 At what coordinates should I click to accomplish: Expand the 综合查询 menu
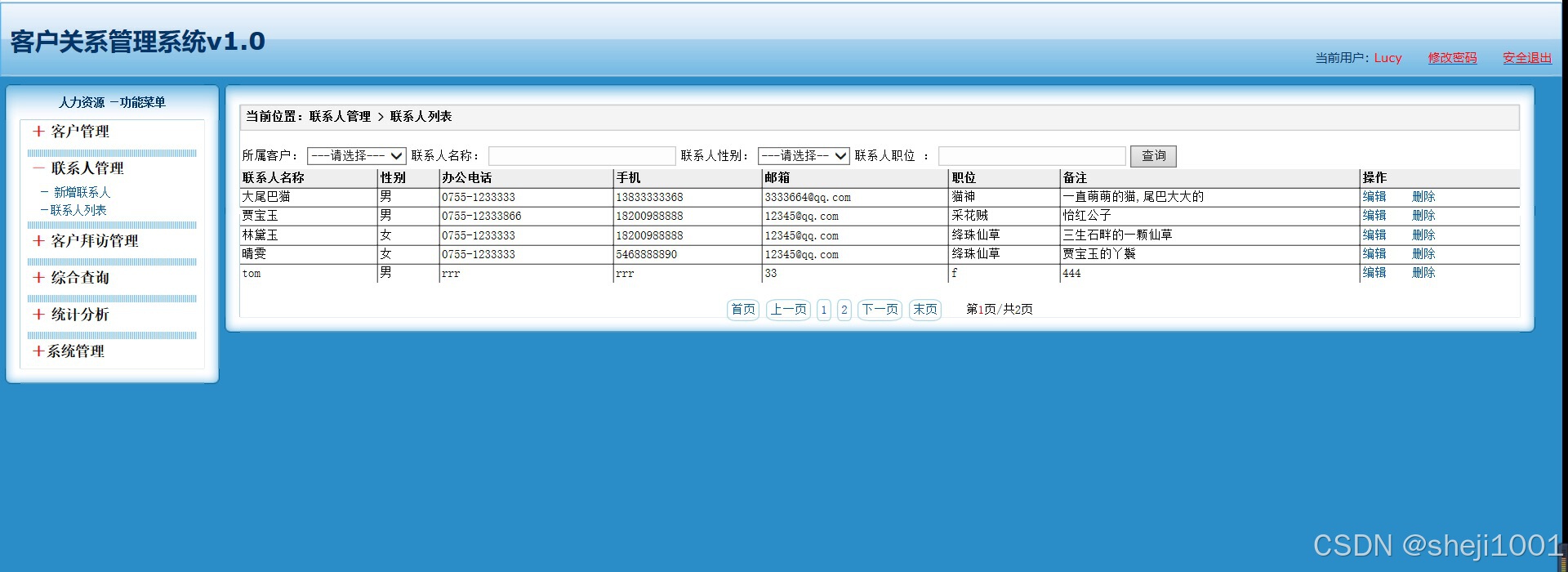click(71, 278)
